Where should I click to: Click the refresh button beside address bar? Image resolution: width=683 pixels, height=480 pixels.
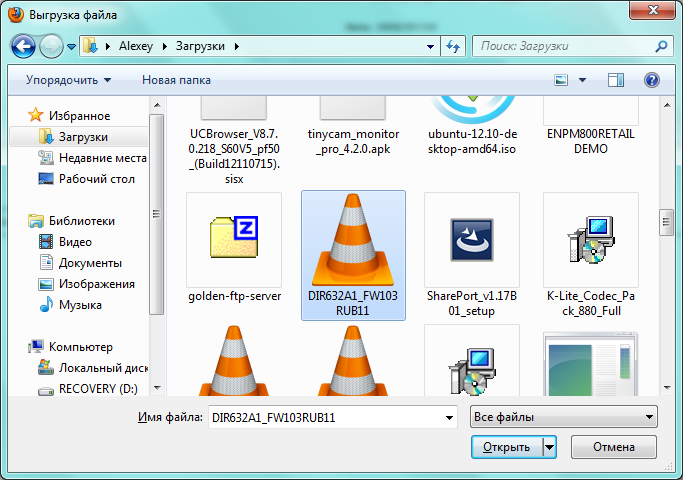[453, 46]
